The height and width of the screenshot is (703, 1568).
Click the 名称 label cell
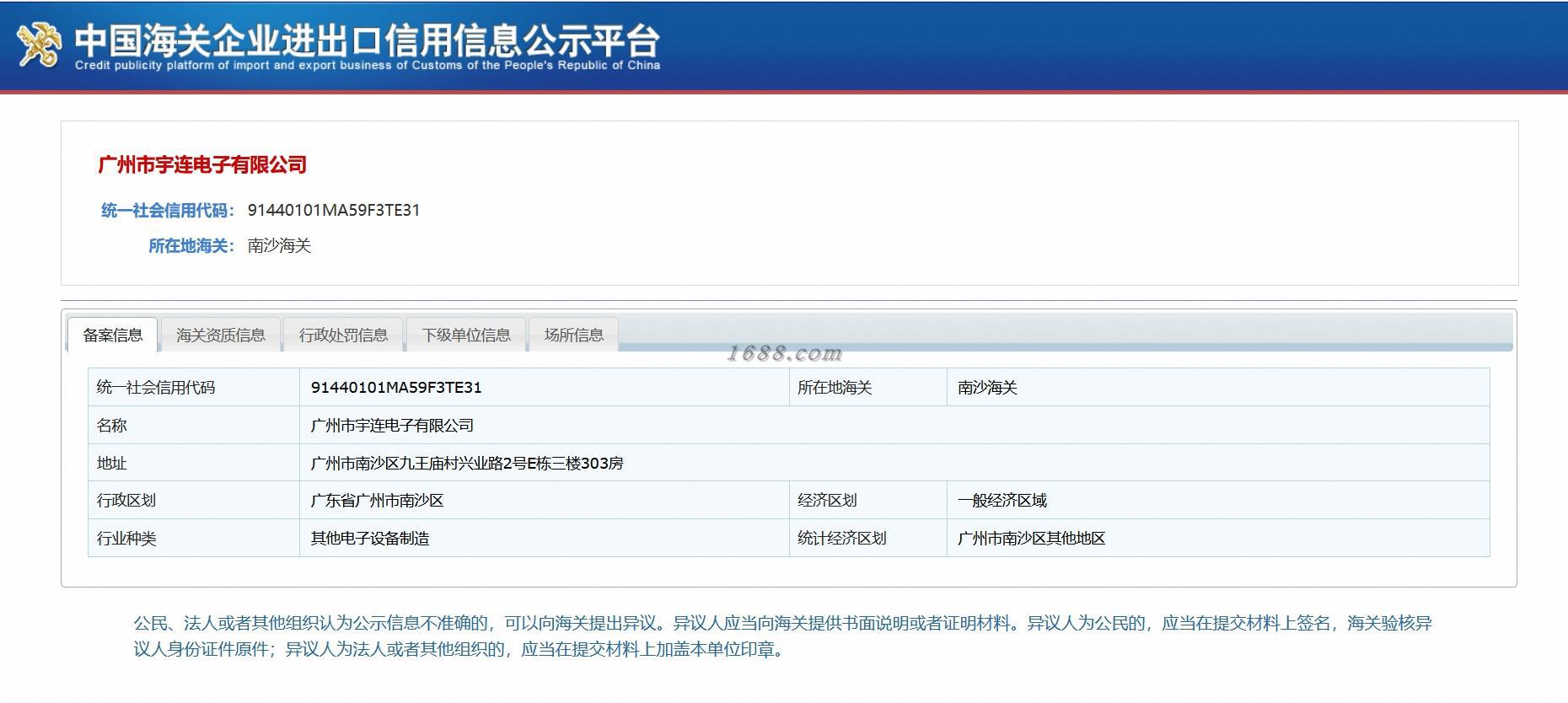coord(194,425)
